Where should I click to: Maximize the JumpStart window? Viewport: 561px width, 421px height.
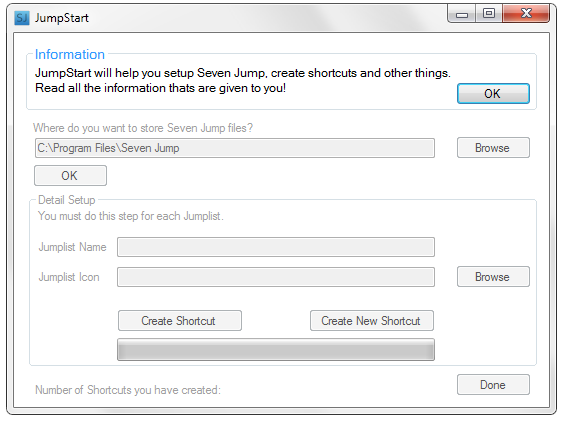(x=489, y=14)
